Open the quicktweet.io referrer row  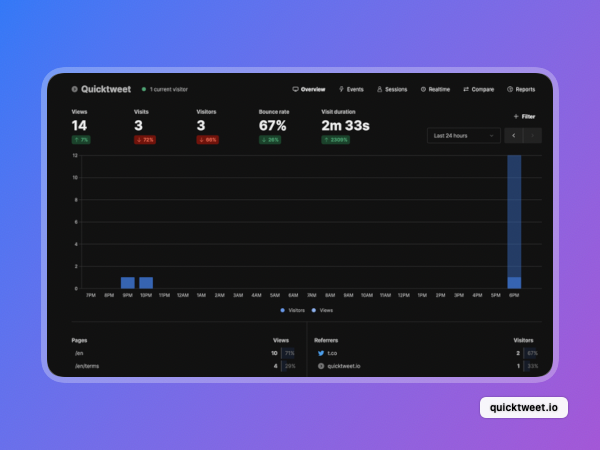(x=428, y=366)
